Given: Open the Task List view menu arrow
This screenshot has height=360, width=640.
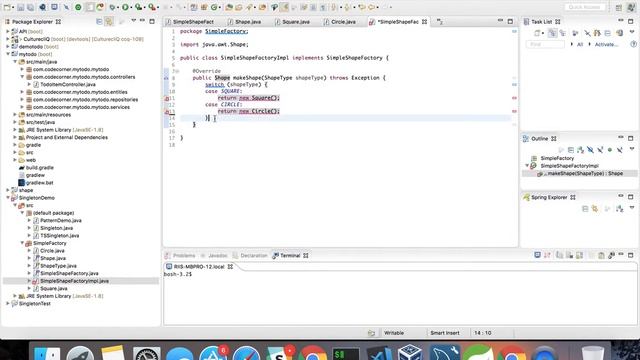Looking at the screenshot, I should (x=632, y=32).
